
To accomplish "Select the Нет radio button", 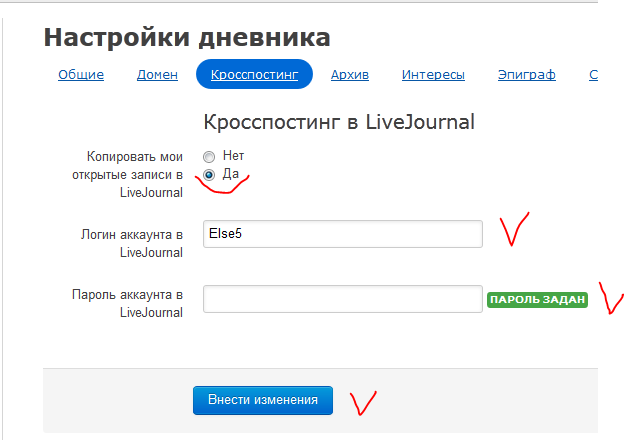I will 209,157.
